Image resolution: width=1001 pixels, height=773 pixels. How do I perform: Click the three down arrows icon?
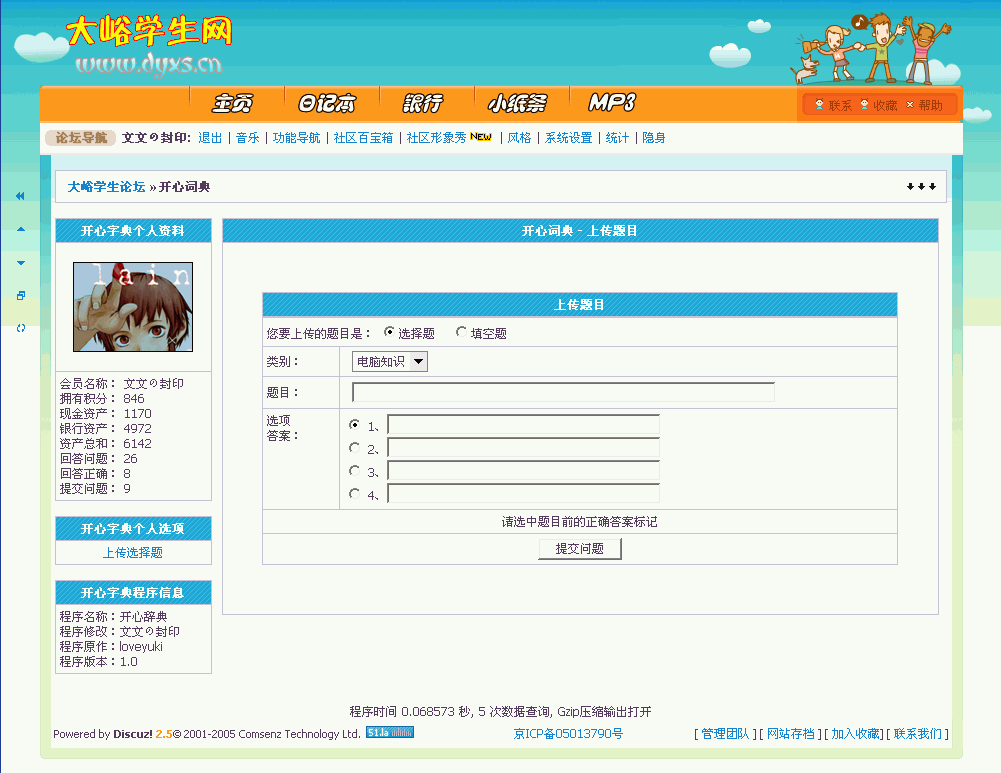[921, 186]
